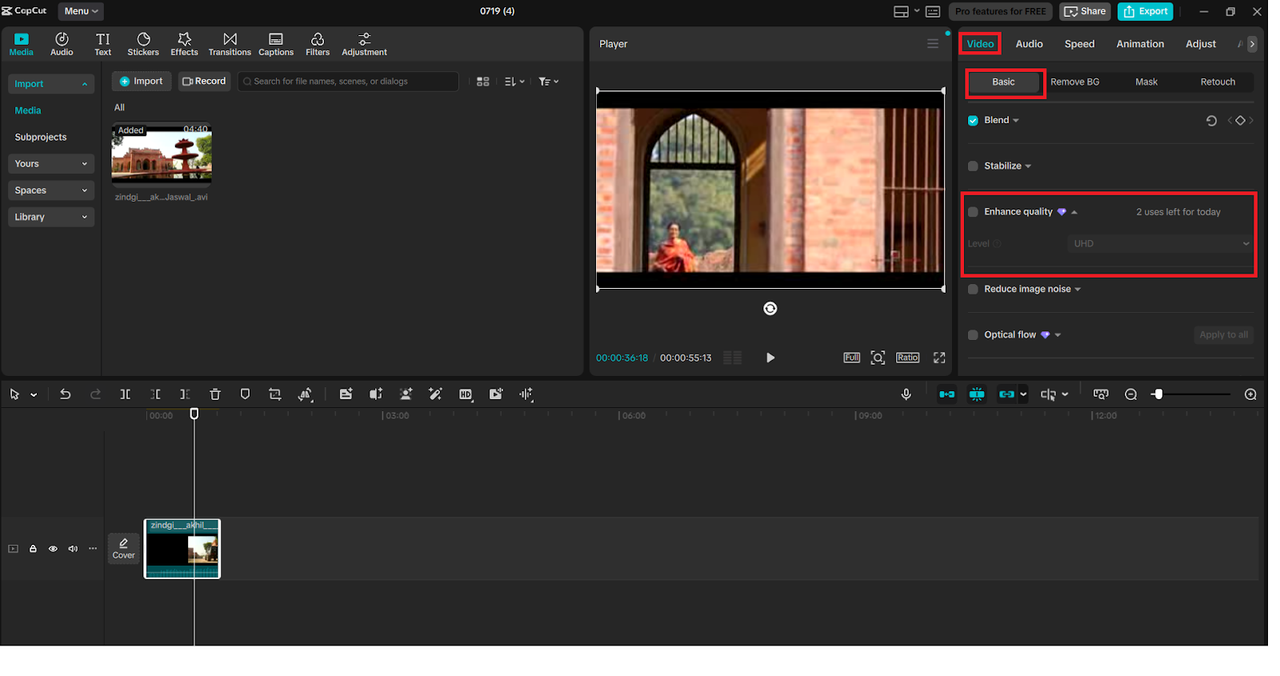This screenshot has width=1280, height=676.
Task: Enable Reduce image noise checkbox
Action: [973, 289]
